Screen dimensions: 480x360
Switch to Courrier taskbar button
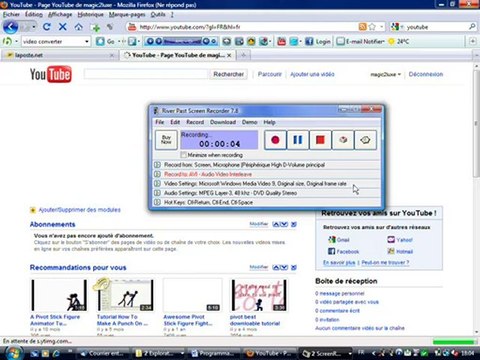pos(104,353)
